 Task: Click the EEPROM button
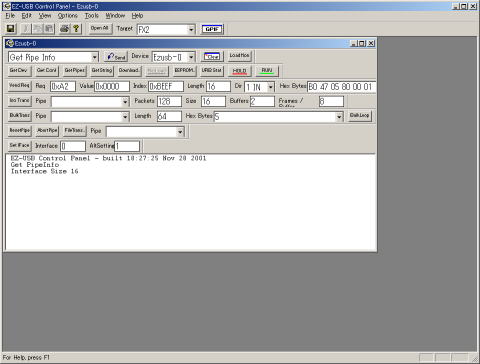184,71
